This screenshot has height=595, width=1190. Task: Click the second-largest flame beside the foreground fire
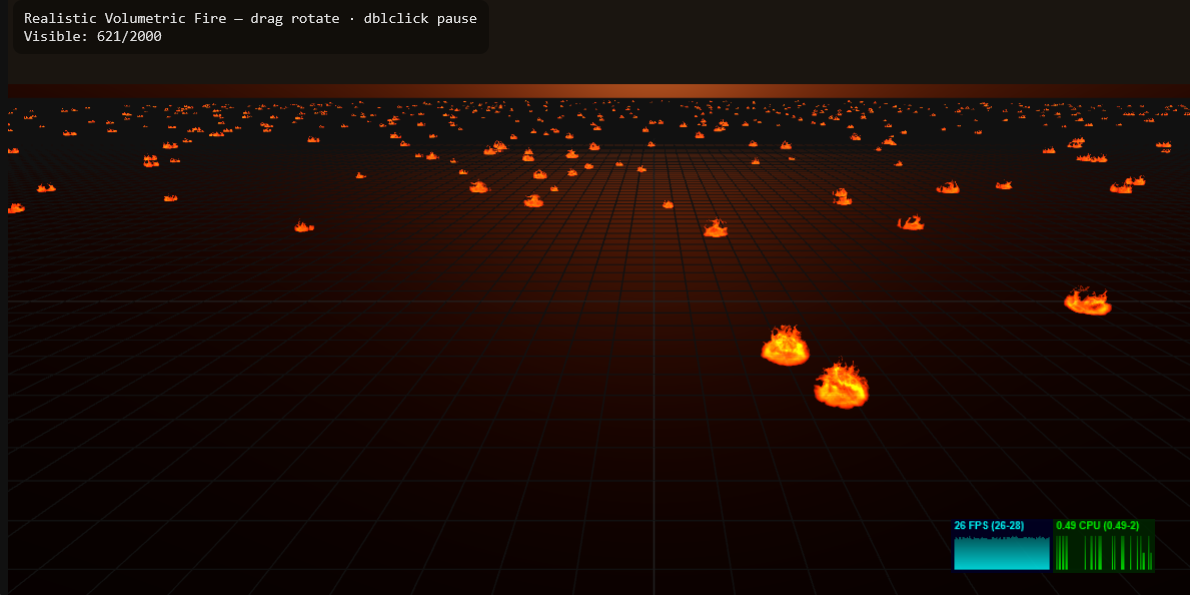[x=785, y=346]
